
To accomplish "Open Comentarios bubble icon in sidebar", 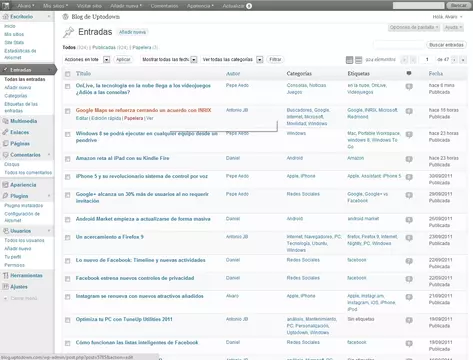I will 6,155.
